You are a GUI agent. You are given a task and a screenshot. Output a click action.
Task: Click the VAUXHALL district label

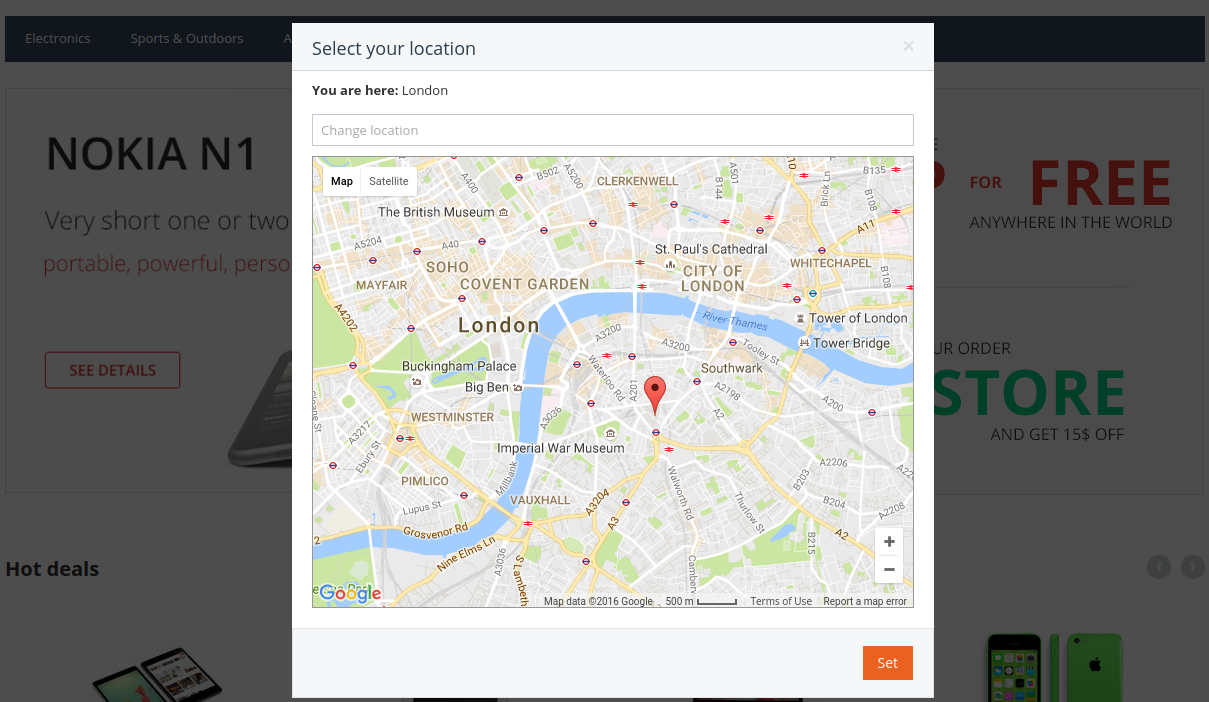tap(540, 500)
